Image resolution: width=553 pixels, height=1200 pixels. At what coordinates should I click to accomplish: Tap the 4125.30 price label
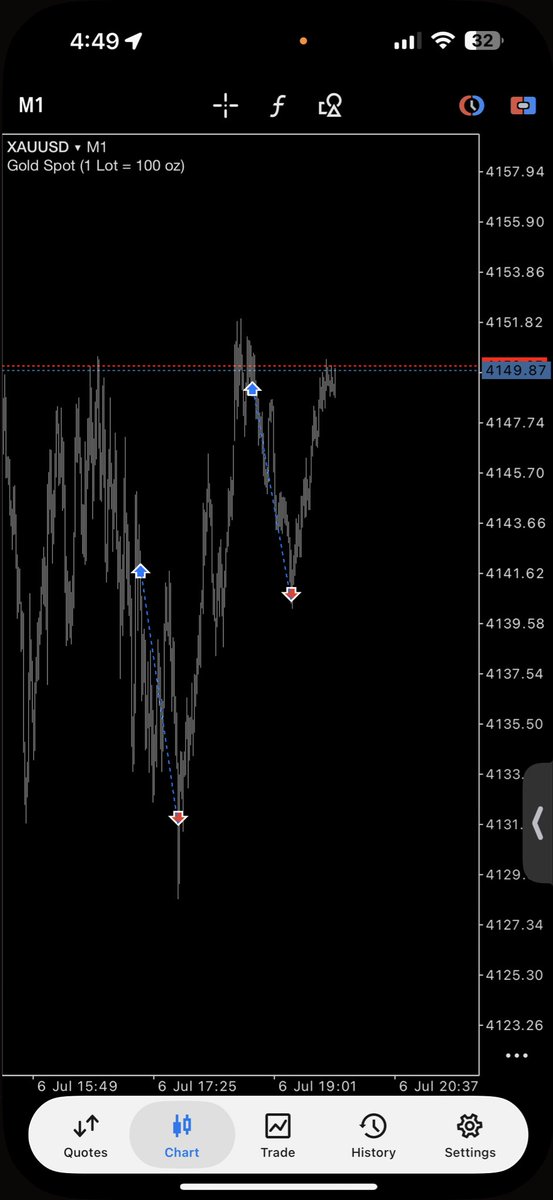point(514,975)
